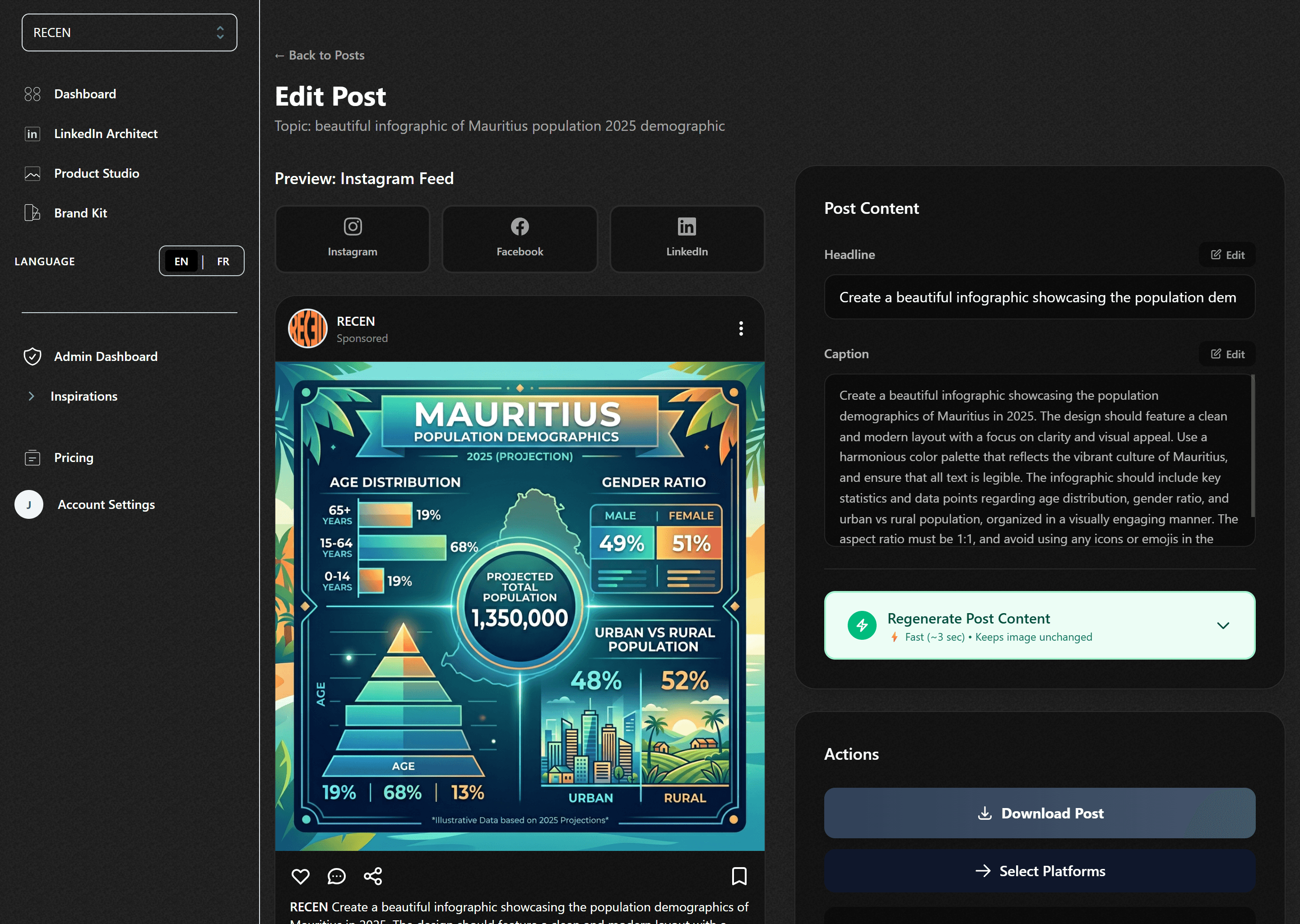1300x924 pixels.
Task: Click the share icon under the infographic
Action: tap(373, 876)
